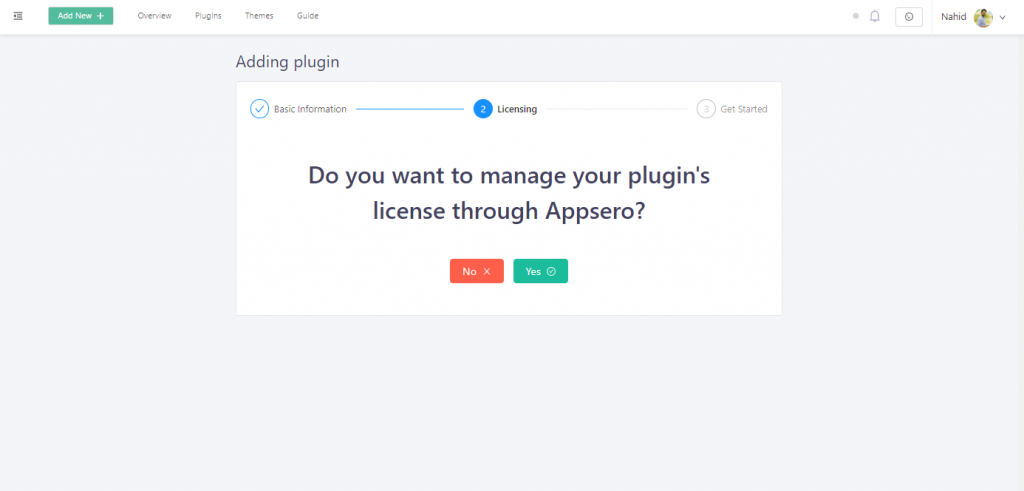Open the Overview menu item
Image resolution: width=1024 pixels, height=491 pixels.
[x=155, y=16]
